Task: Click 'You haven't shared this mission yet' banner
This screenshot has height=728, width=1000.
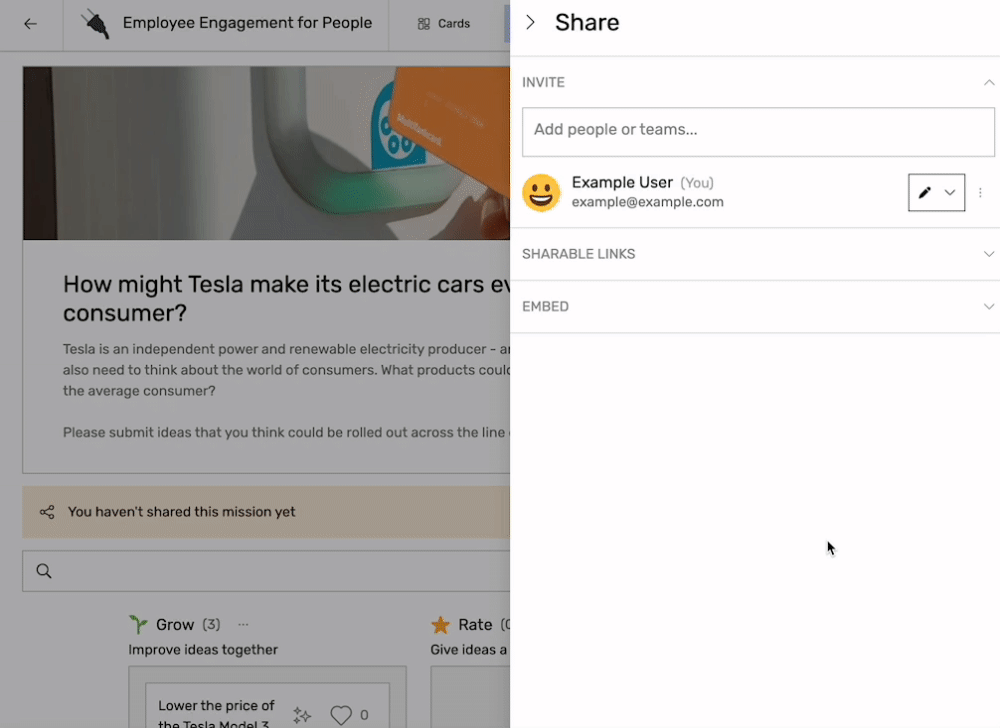Action: pyautogui.click(x=266, y=512)
